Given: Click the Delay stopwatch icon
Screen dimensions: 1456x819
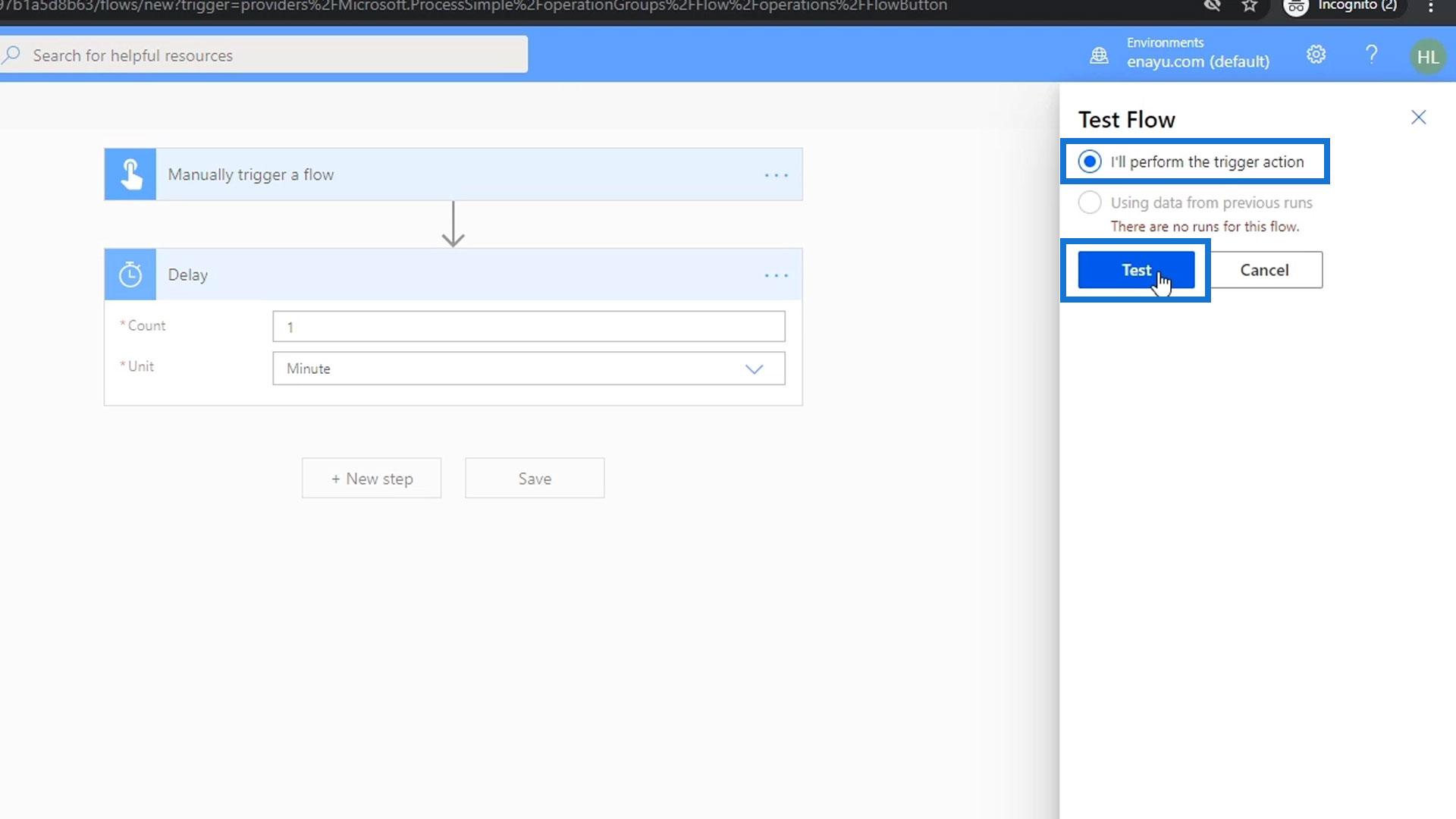Looking at the screenshot, I should coord(130,275).
